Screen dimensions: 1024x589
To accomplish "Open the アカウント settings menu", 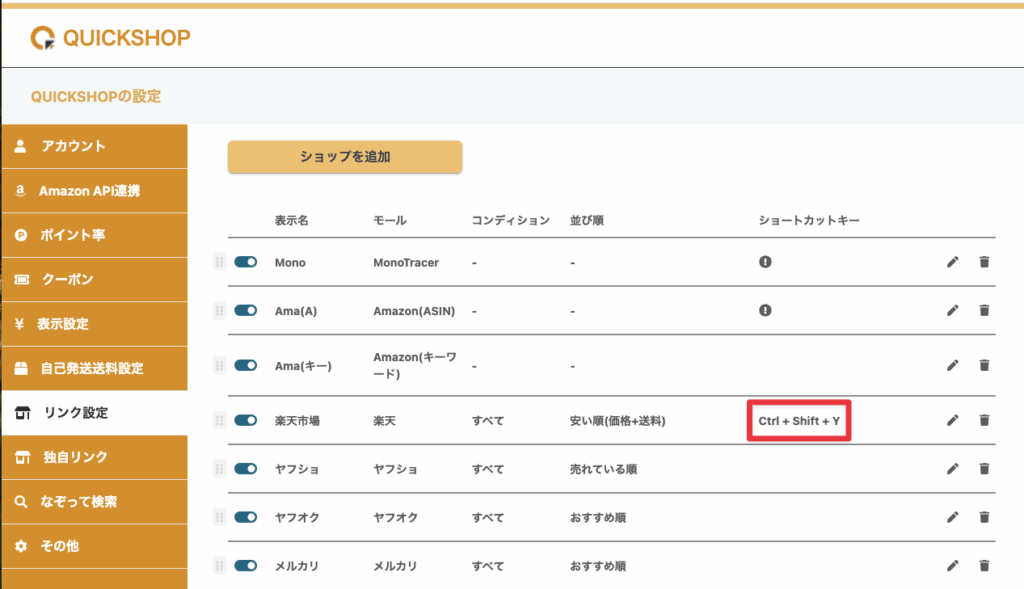I will [93, 146].
